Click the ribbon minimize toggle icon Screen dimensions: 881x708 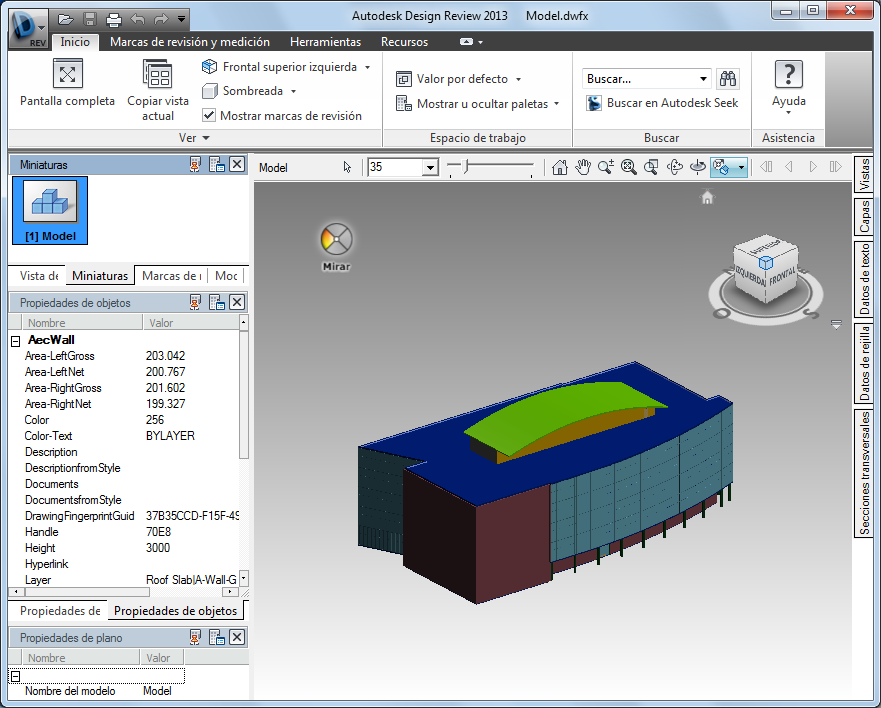point(466,42)
